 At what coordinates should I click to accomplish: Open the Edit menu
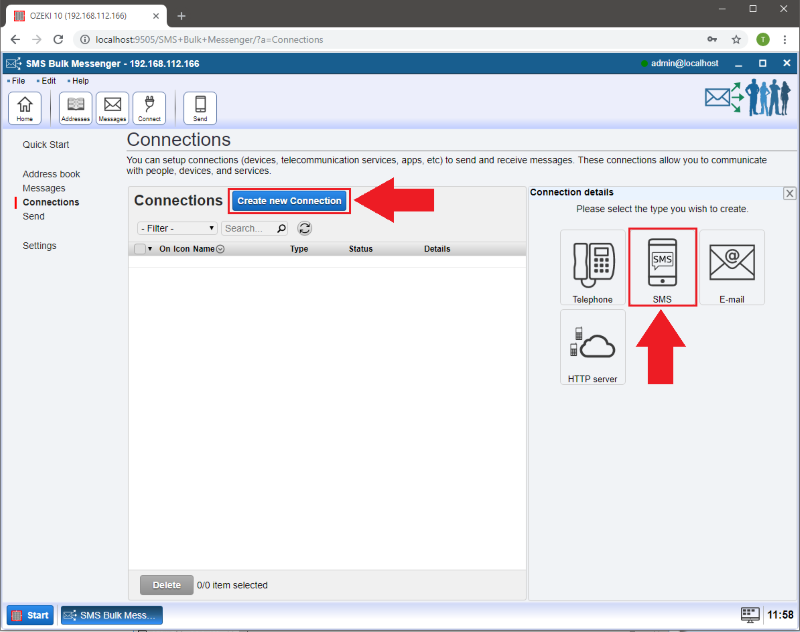coord(48,81)
